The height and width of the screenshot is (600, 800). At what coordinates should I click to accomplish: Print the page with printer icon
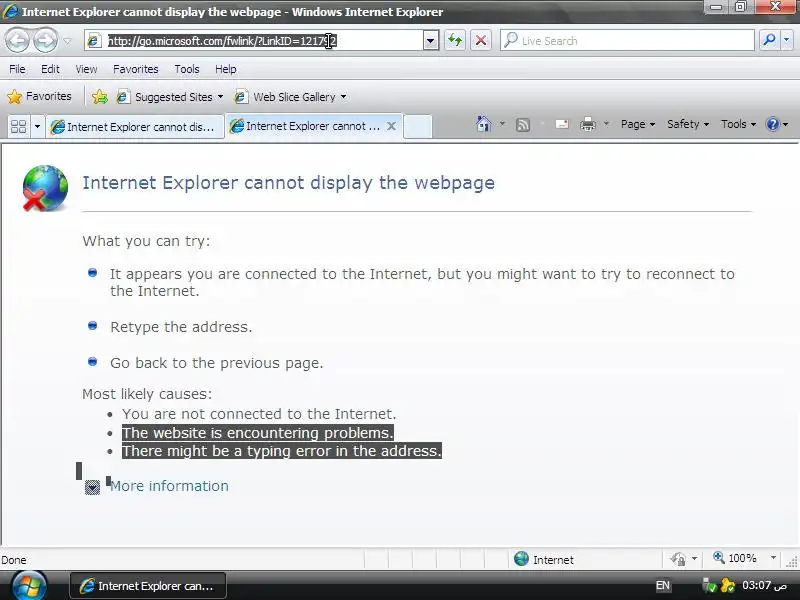click(x=588, y=124)
